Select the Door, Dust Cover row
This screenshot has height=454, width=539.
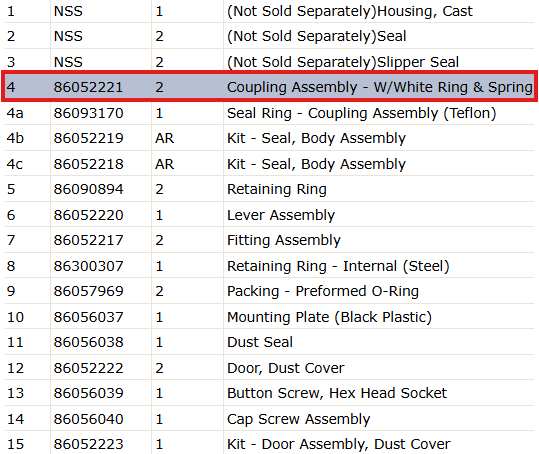(x=270, y=368)
